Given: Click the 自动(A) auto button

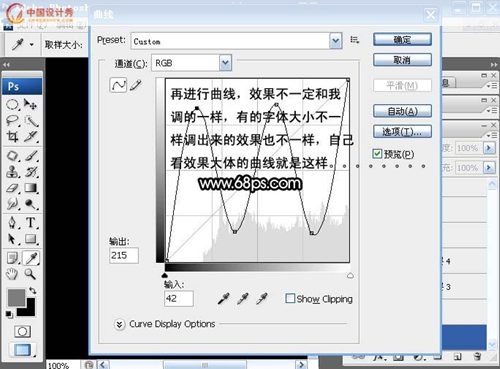Looking at the screenshot, I should 402,111.
